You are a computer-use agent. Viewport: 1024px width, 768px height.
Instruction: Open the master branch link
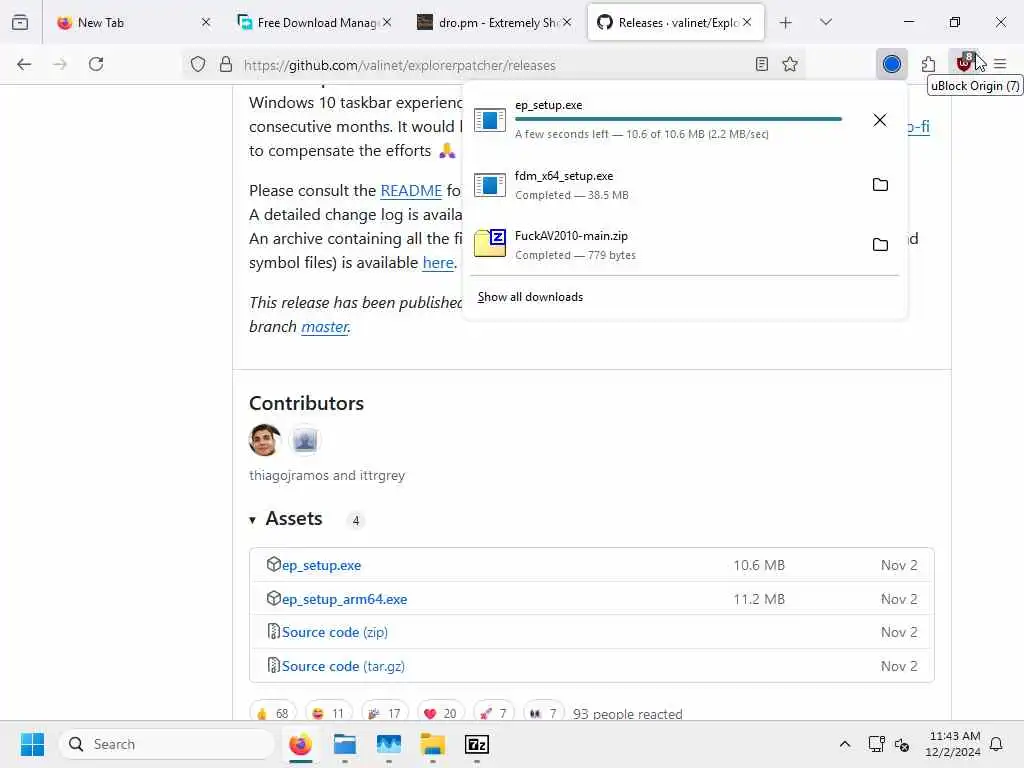pos(325,327)
